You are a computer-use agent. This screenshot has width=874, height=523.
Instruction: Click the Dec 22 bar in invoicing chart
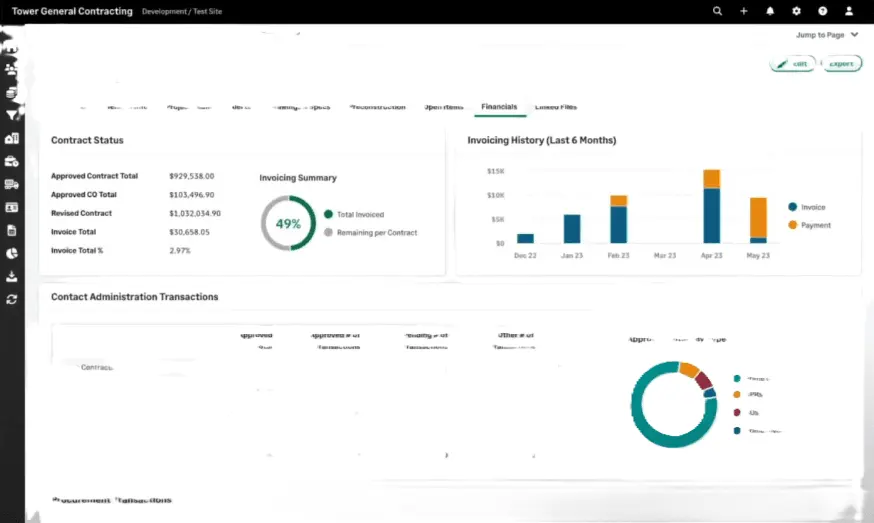pos(525,238)
